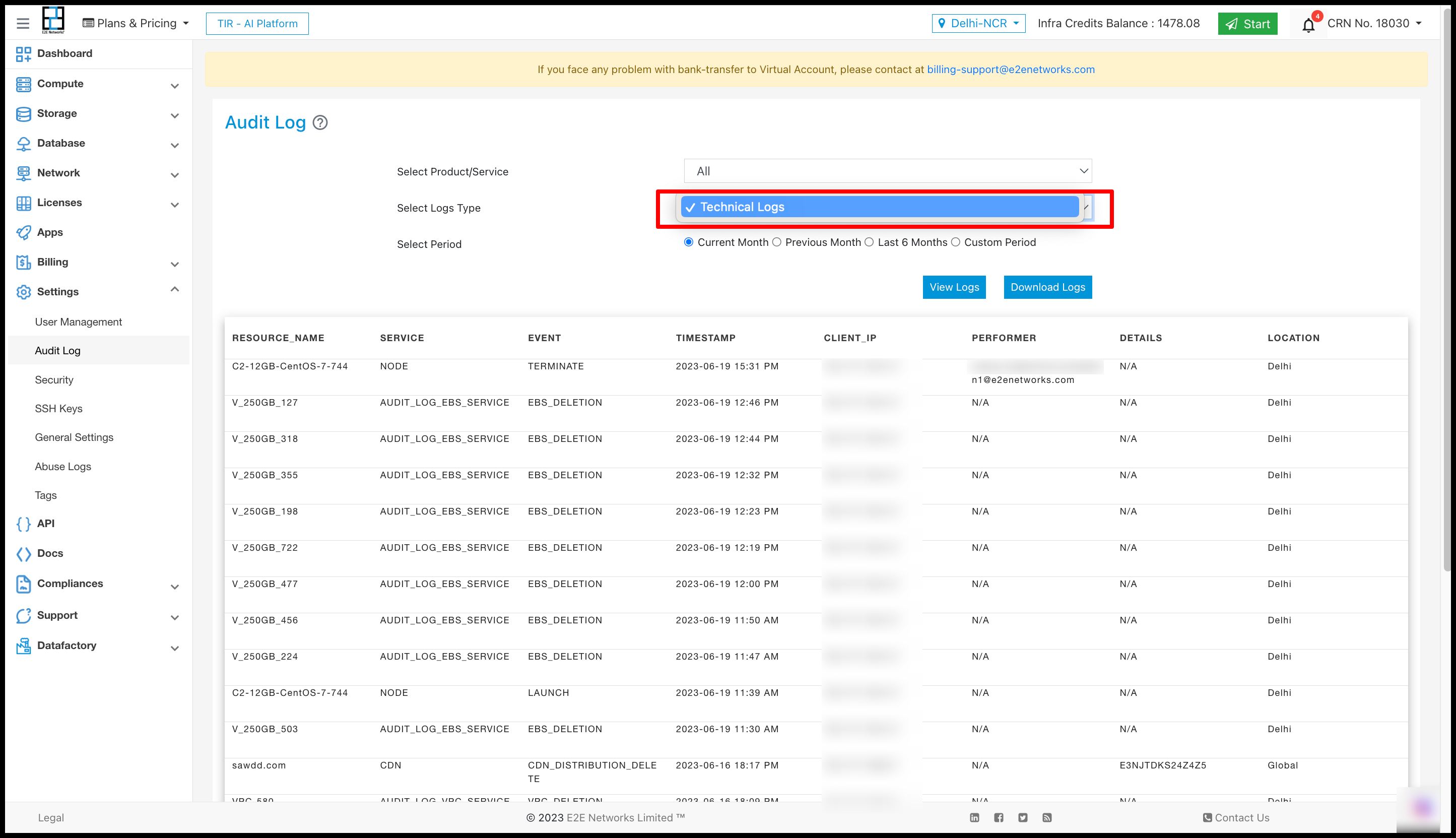The height and width of the screenshot is (838, 1456).
Task: Open the Twitter footer icon
Action: (x=1022, y=818)
